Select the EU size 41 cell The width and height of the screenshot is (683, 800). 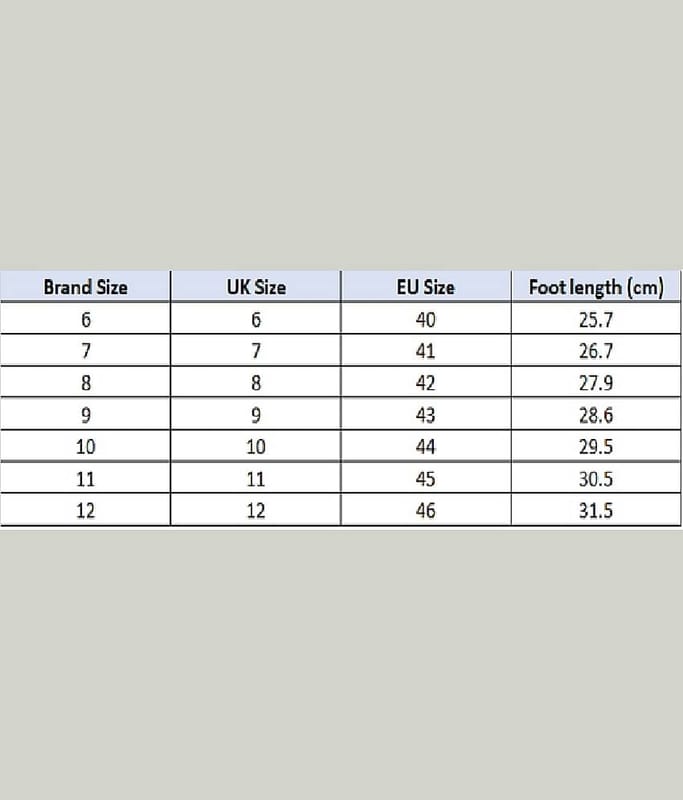coord(425,351)
